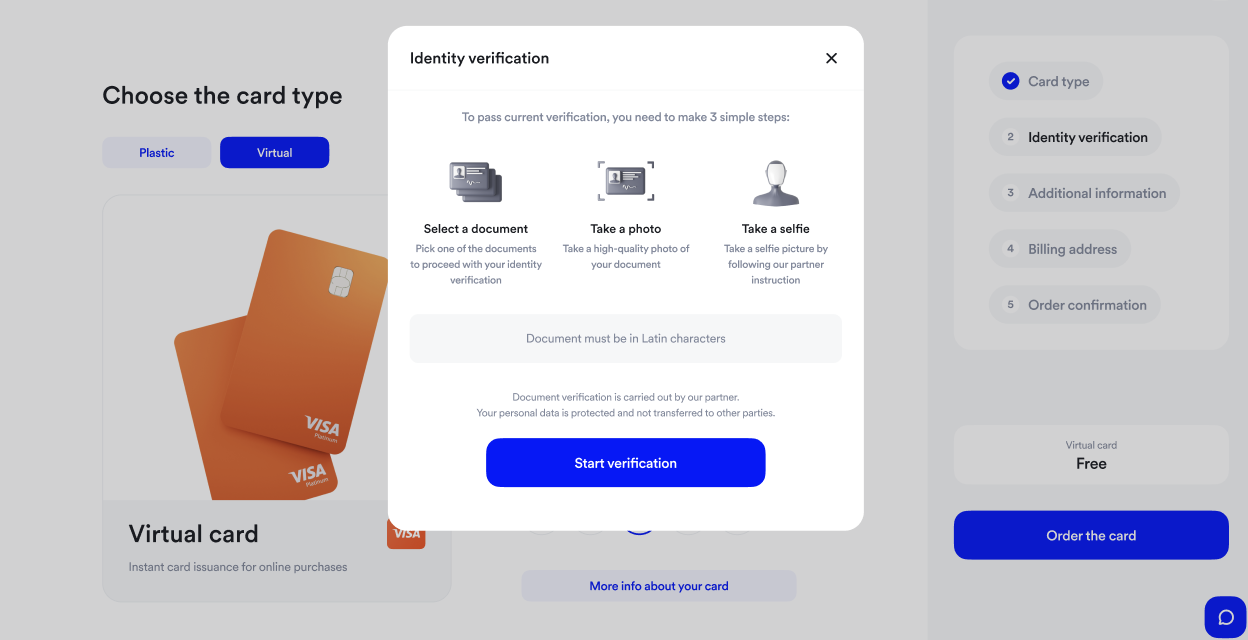Viewport: 1248px width, 640px height.
Task: Switch card type to Plastic
Action: [x=157, y=152]
